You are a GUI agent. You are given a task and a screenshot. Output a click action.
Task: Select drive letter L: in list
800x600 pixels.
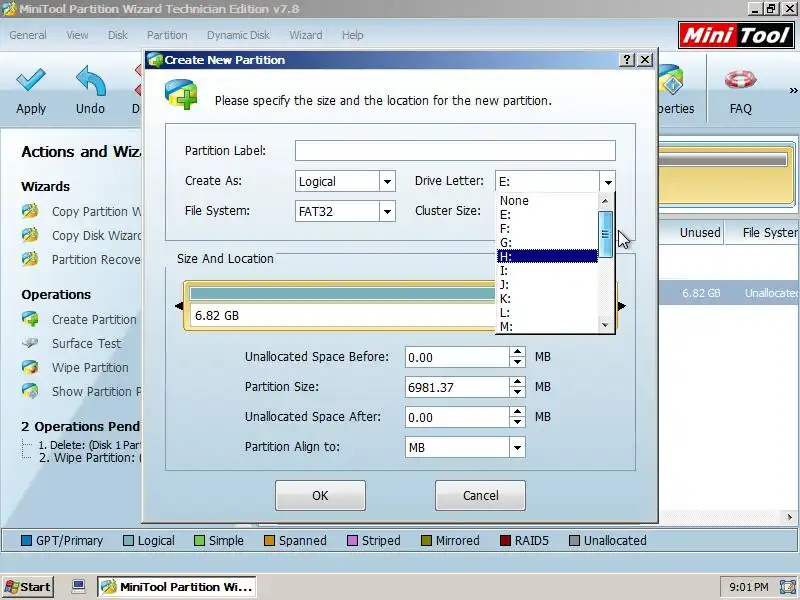tap(547, 312)
